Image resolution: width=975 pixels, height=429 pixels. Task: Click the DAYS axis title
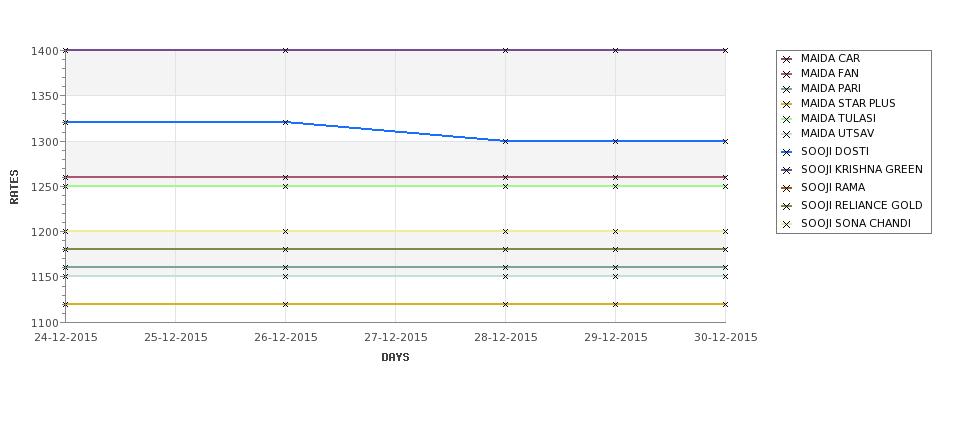click(395, 357)
